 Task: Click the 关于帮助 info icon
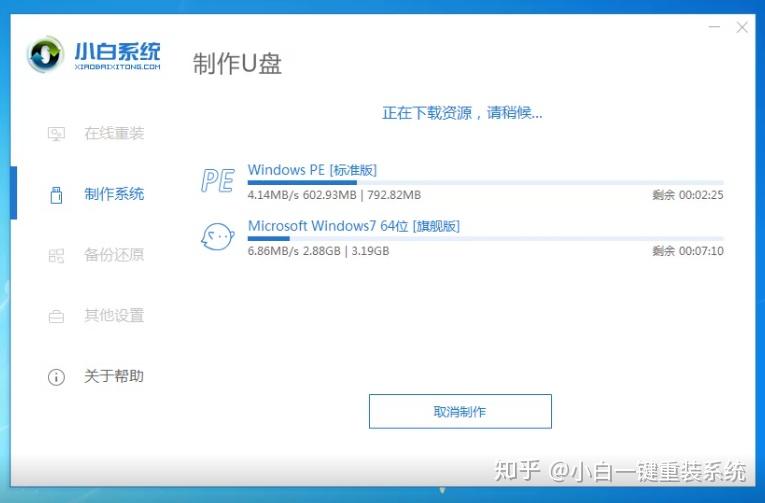point(56,377)
